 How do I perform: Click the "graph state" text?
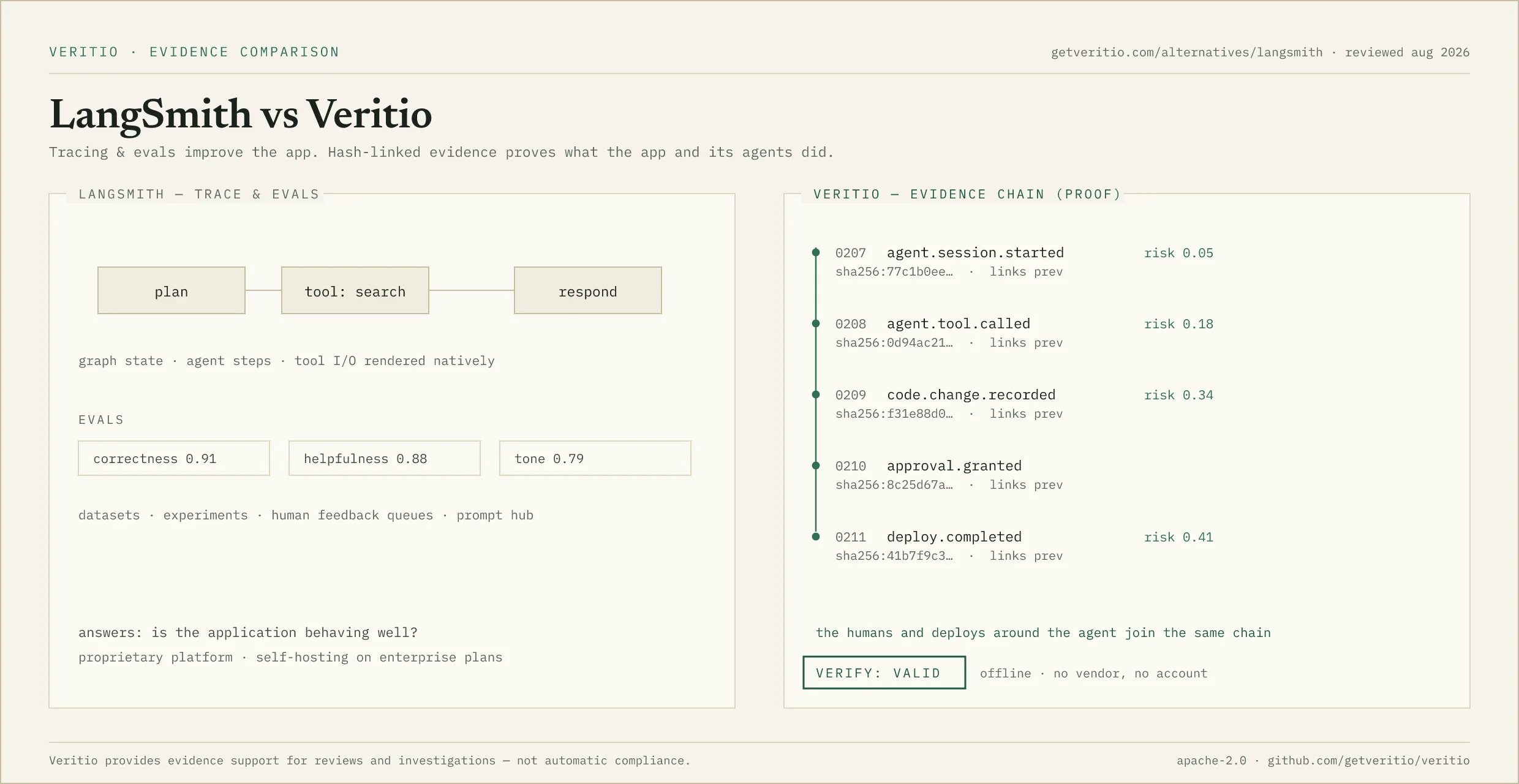coord(121,361)
